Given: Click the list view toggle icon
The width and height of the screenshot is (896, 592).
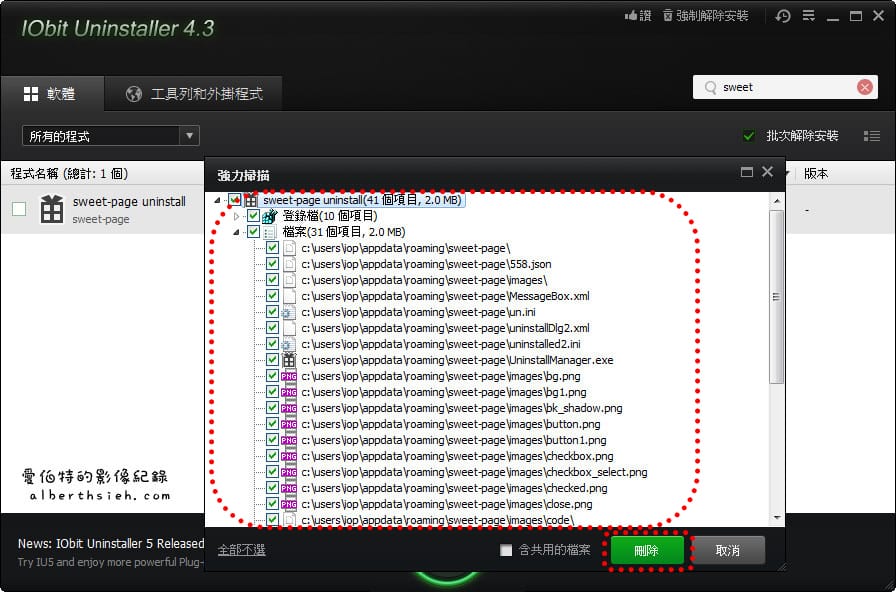Looking at the screenshot, I should [871, 136].
